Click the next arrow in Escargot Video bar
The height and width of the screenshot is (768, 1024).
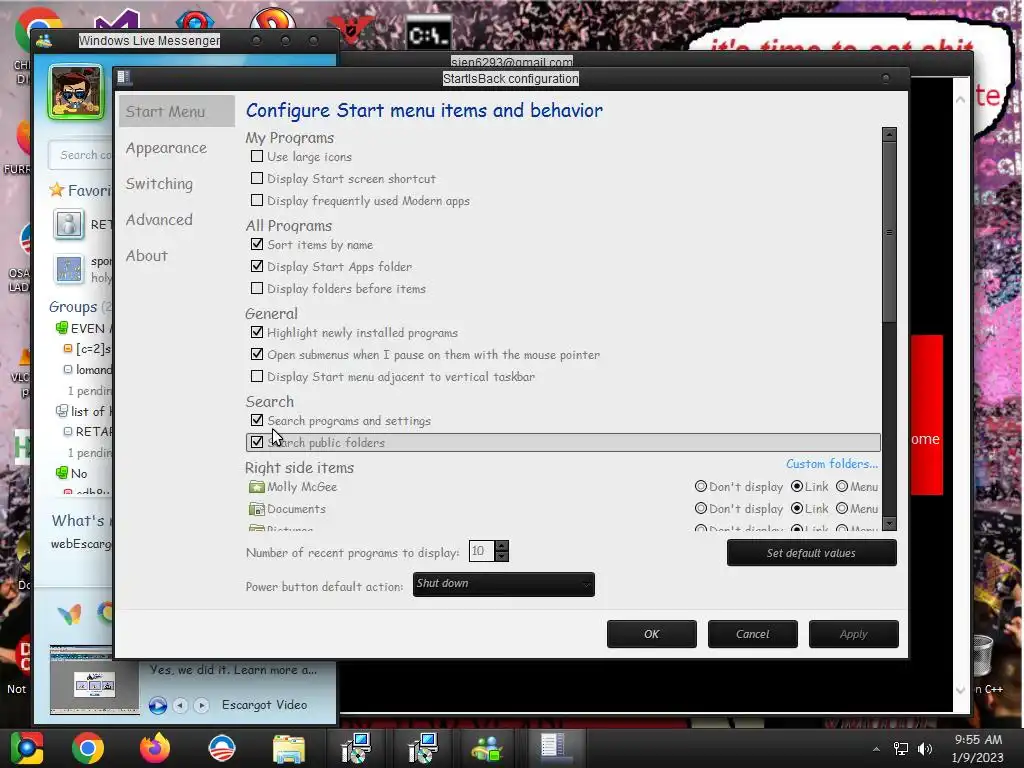[x=201, y=705]
